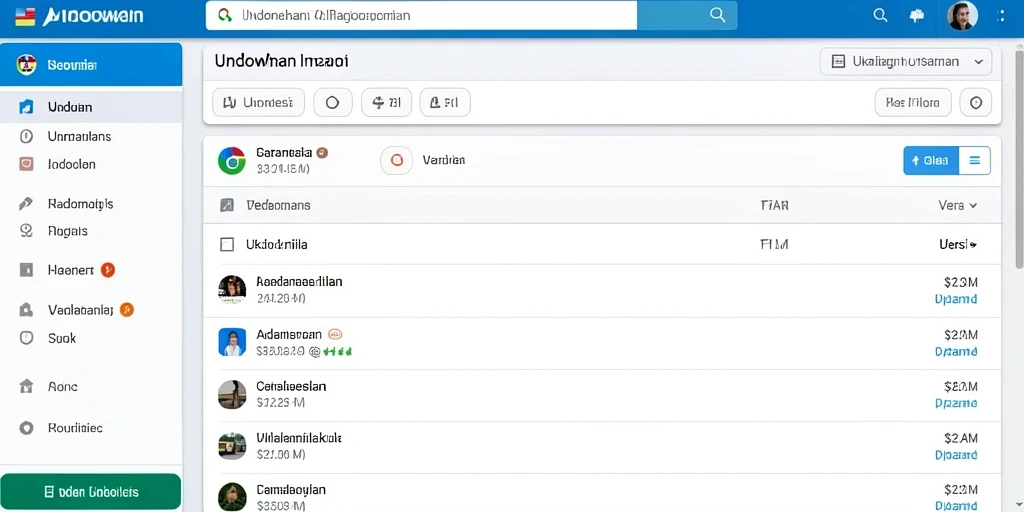The width and height of the screenshot is (1024, 512).
Task: Open the user profile avatar
Action: (x=962, y=16)
